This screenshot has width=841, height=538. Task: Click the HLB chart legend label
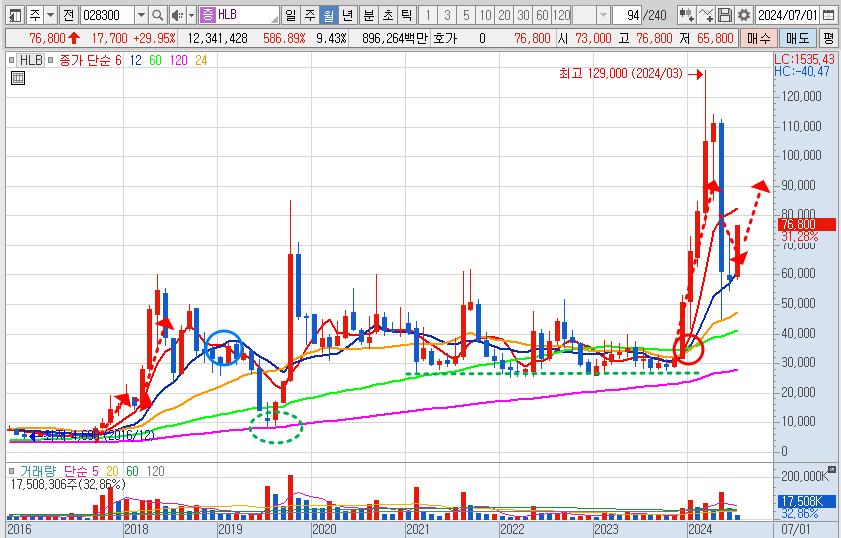click(x=31, y=60)
